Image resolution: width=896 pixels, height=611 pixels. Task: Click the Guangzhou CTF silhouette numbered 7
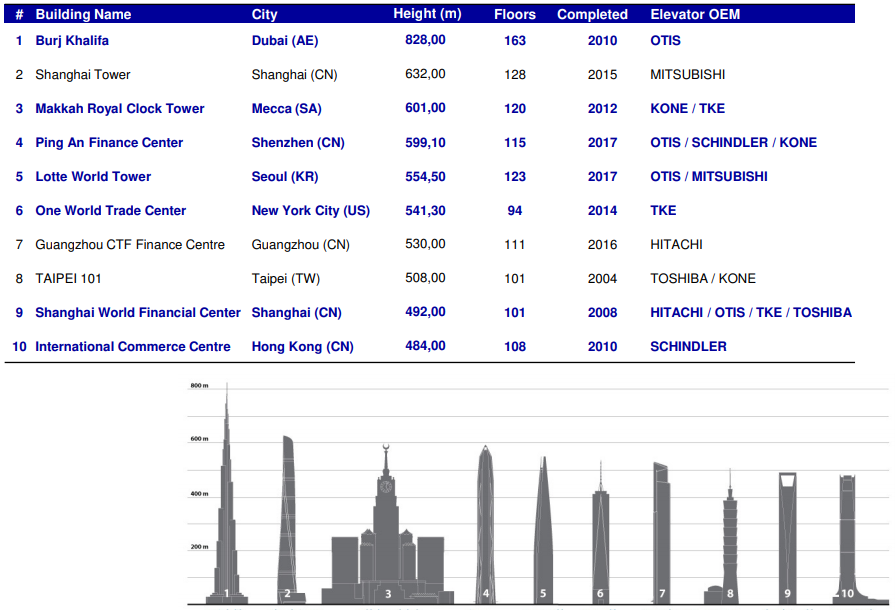(x=662, y=532)
